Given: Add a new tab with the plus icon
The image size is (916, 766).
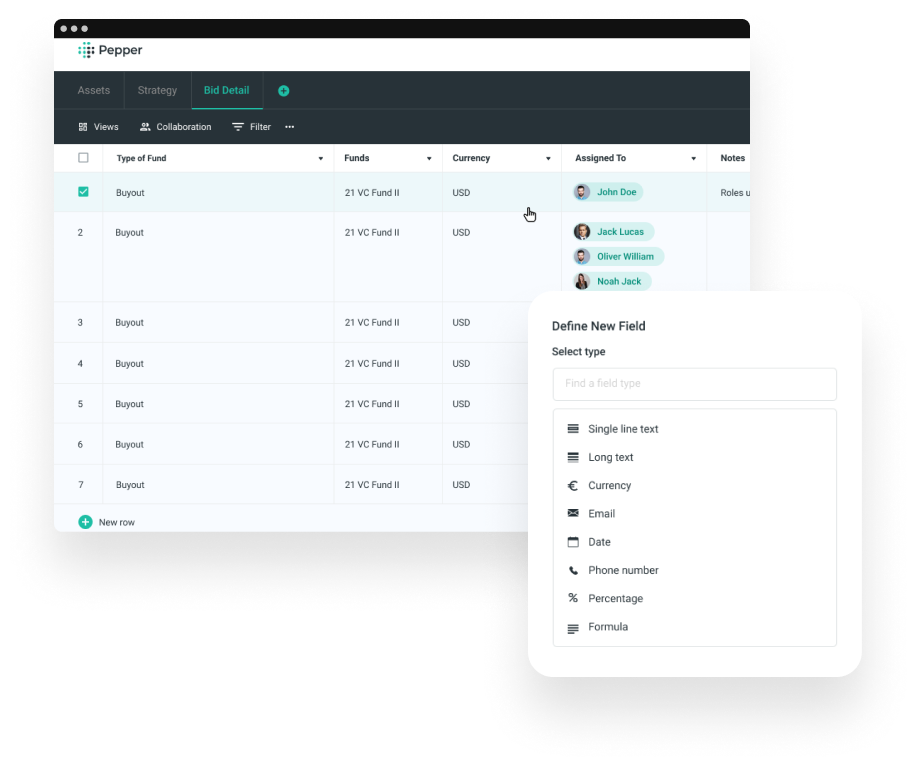Looking at the screenshot, I should coord(283,91).
